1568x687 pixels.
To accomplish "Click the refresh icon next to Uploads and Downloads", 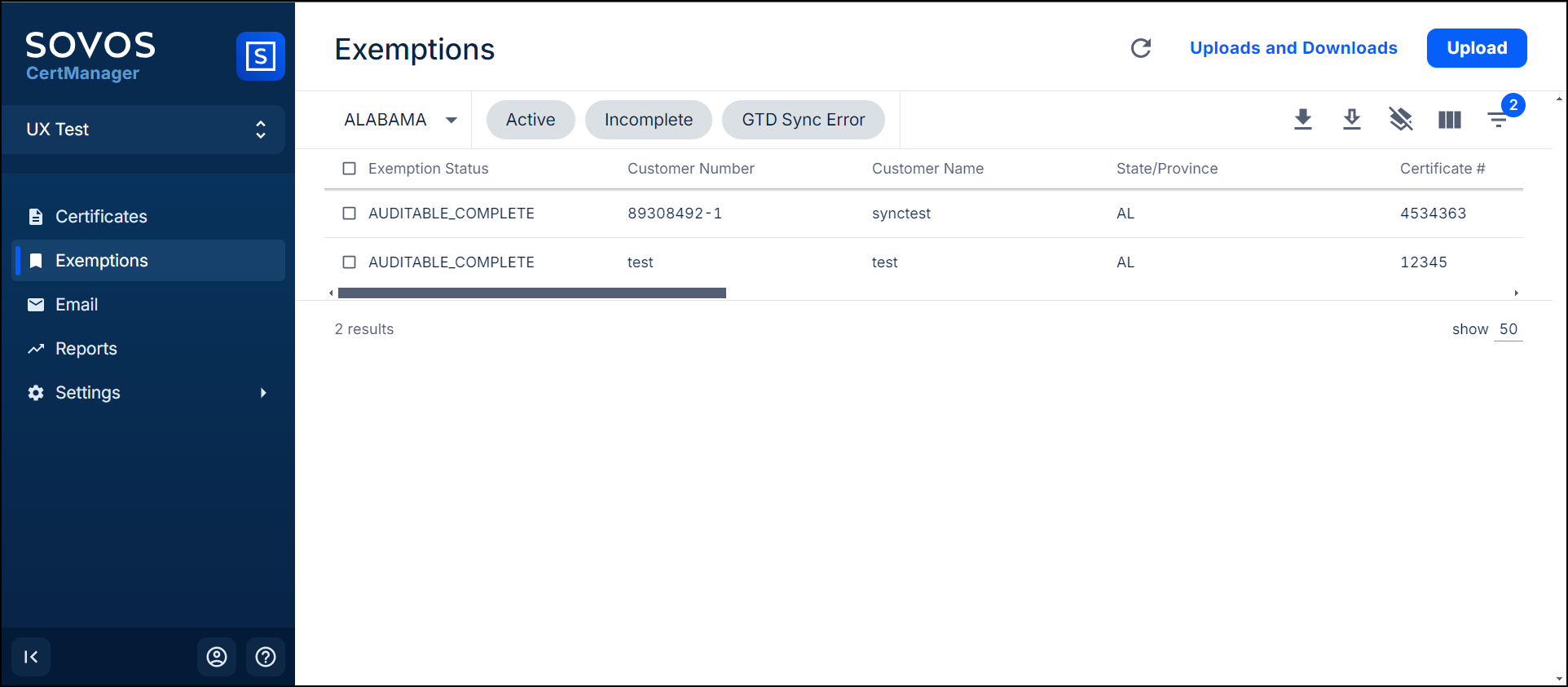I will pyautogui.click(x=1141, y=48).
